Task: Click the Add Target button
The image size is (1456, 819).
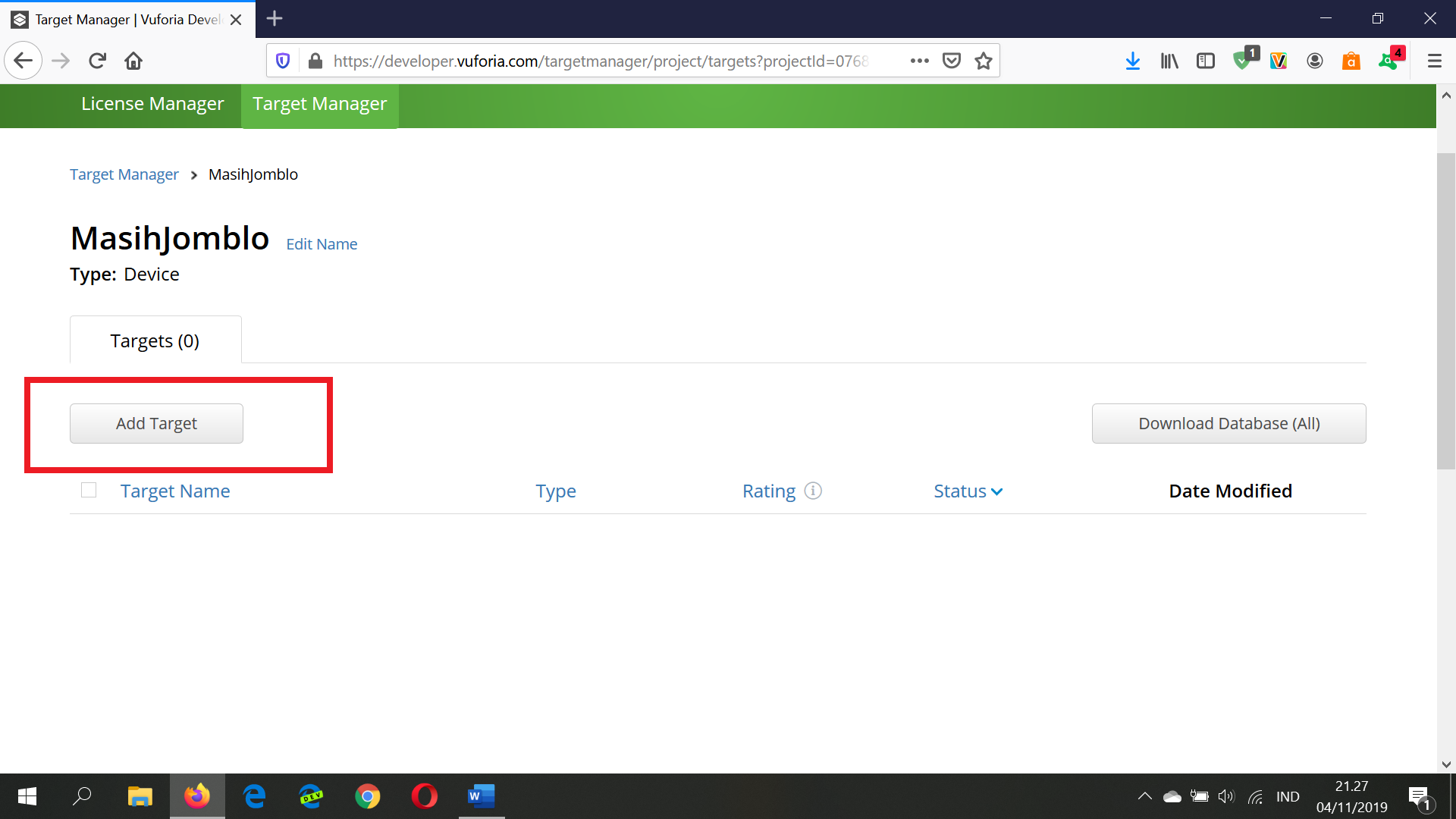Action: [156, 423]
